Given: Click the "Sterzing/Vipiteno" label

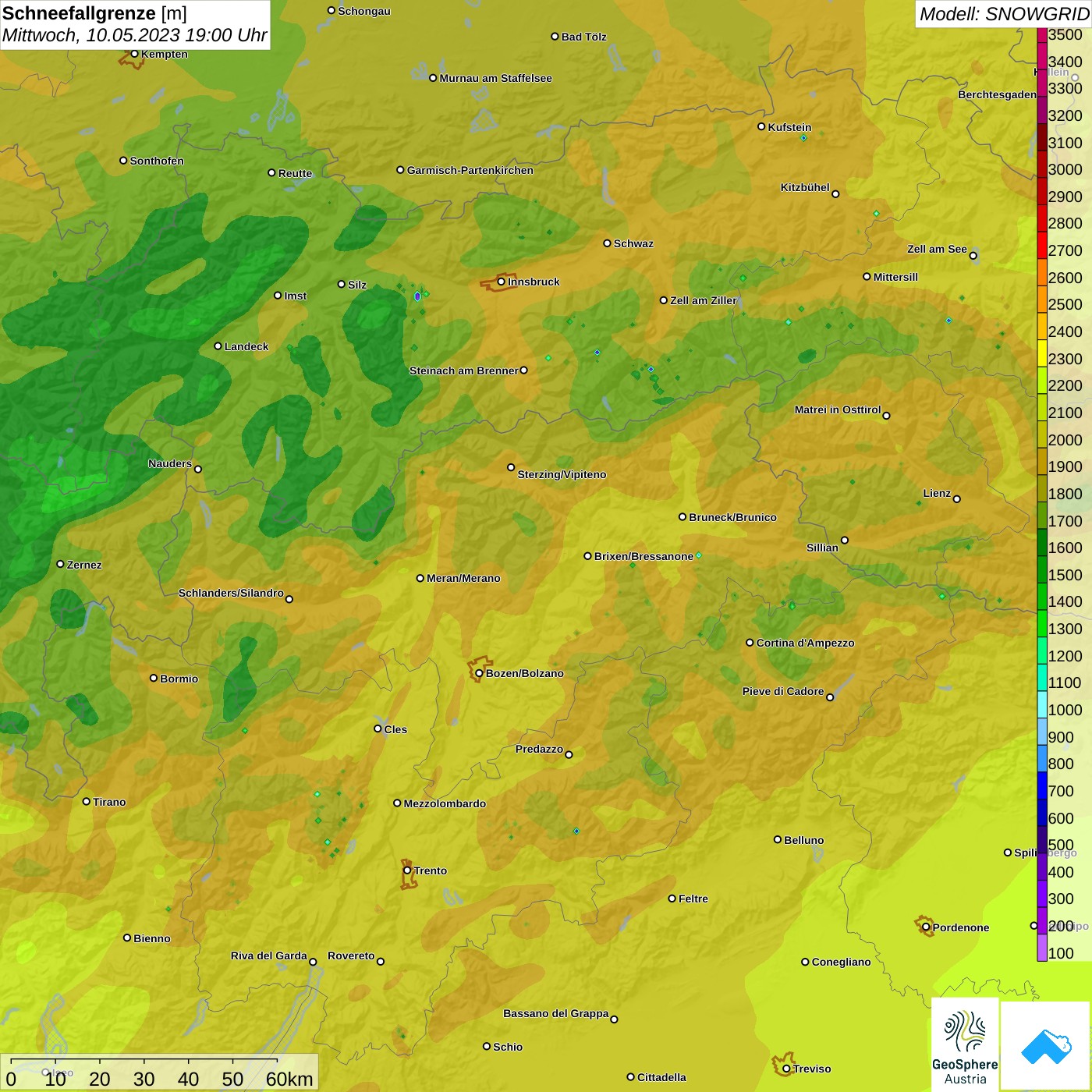Looking at the screenshot, I should point(562,474).
